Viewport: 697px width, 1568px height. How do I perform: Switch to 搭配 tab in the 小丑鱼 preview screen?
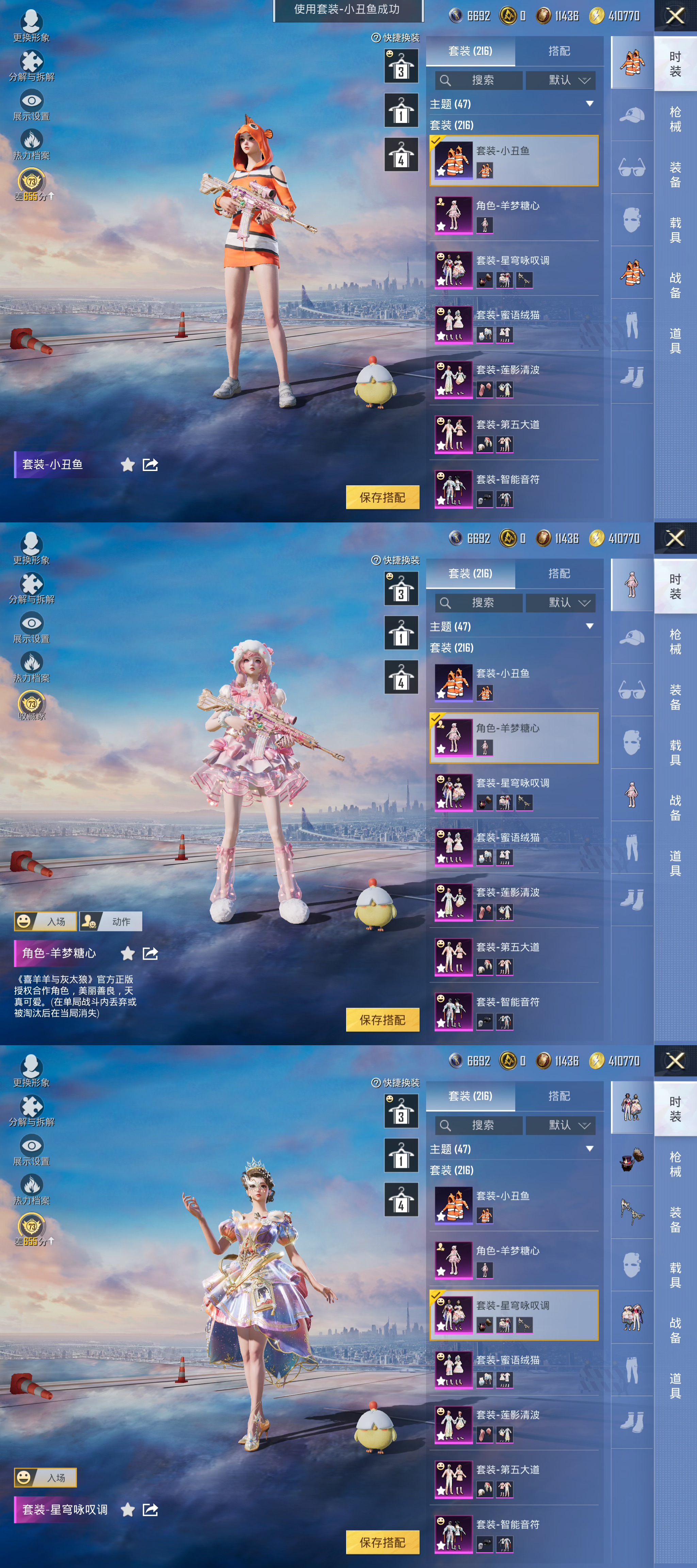pyautogui.click(x=559, y=51)
